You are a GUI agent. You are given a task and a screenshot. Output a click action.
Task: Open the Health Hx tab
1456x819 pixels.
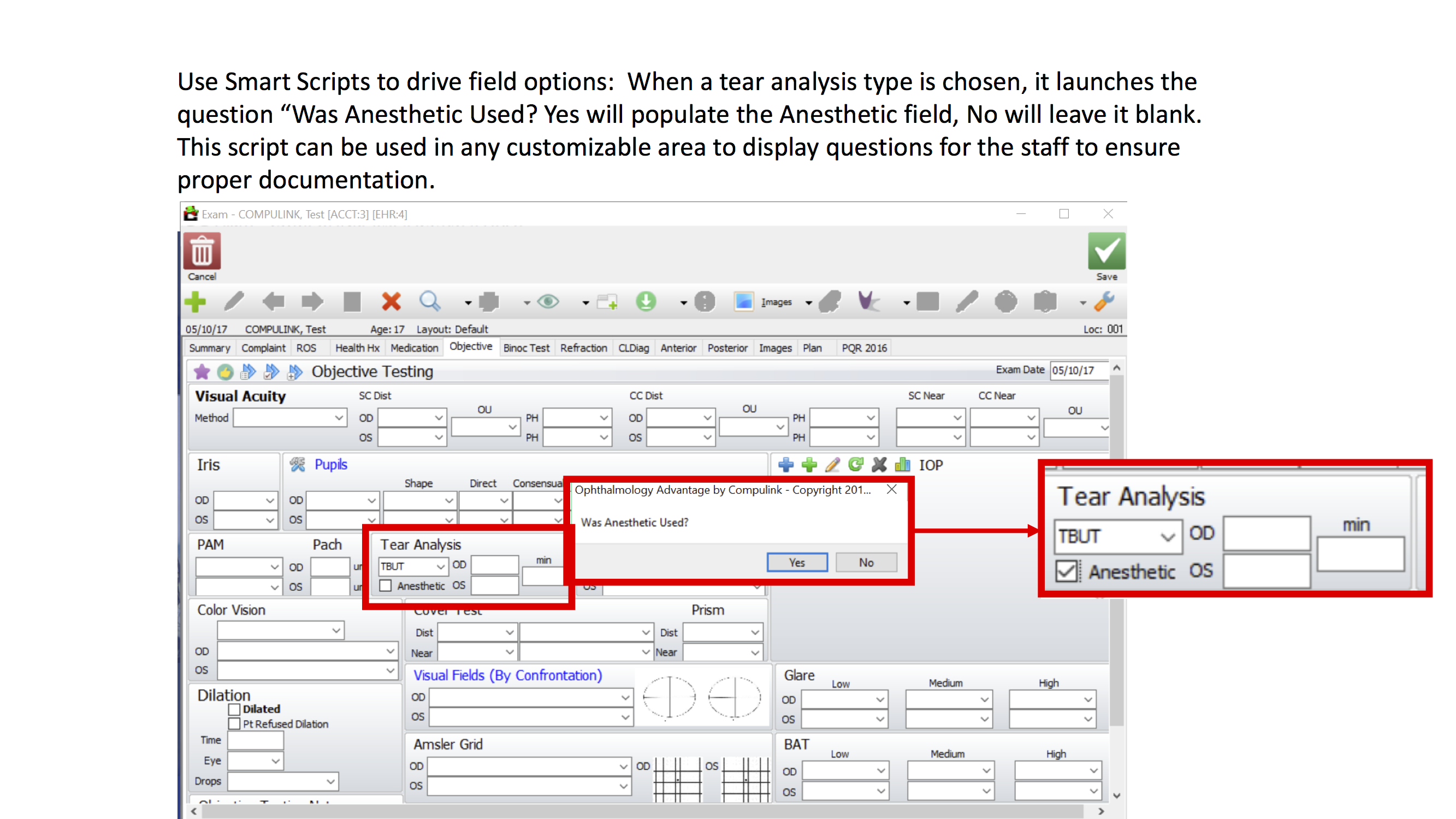point(357,348)
